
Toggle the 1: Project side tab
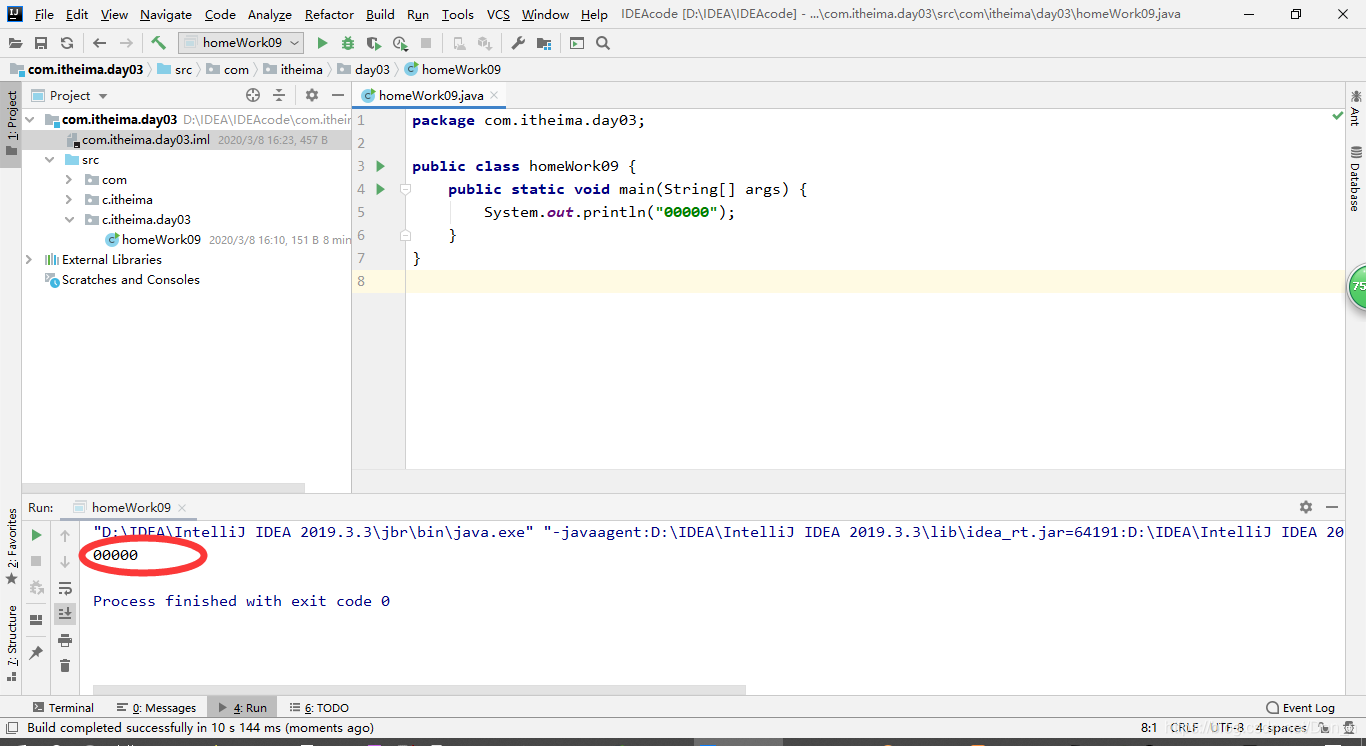point(11,124)
